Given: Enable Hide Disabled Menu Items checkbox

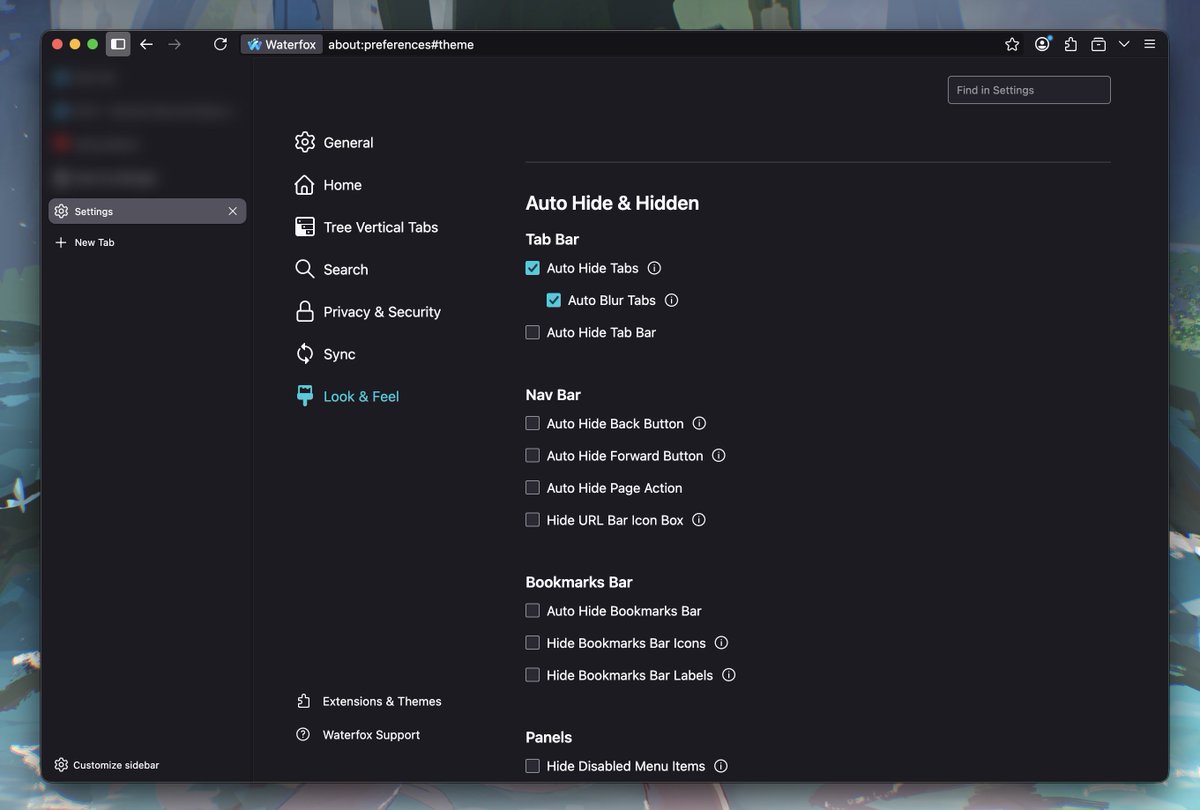Looking at the screenshot, I should [x=533, y=766].
